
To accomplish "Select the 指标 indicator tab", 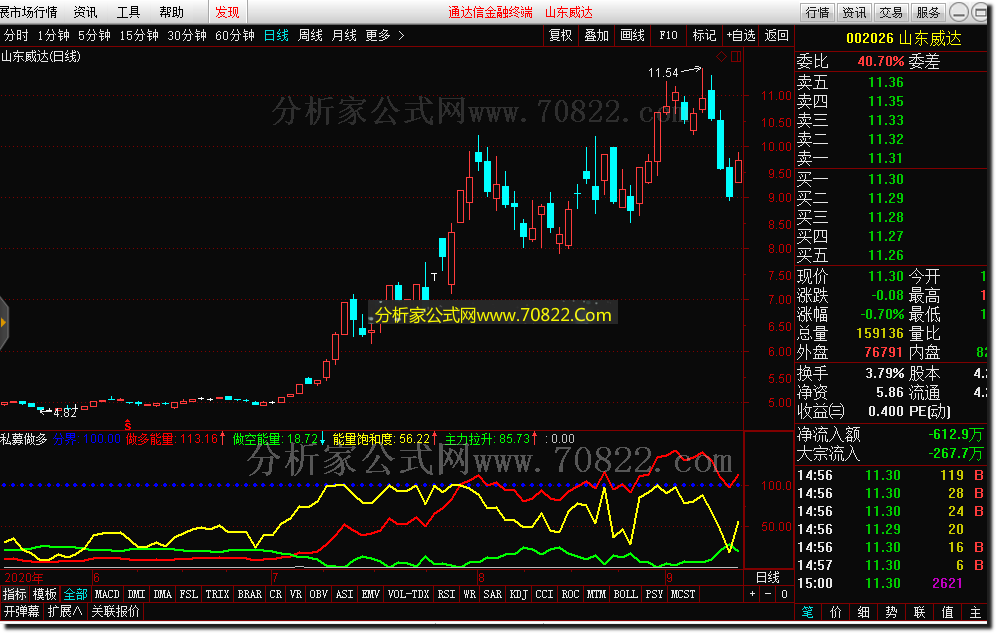I will point(15,594).
